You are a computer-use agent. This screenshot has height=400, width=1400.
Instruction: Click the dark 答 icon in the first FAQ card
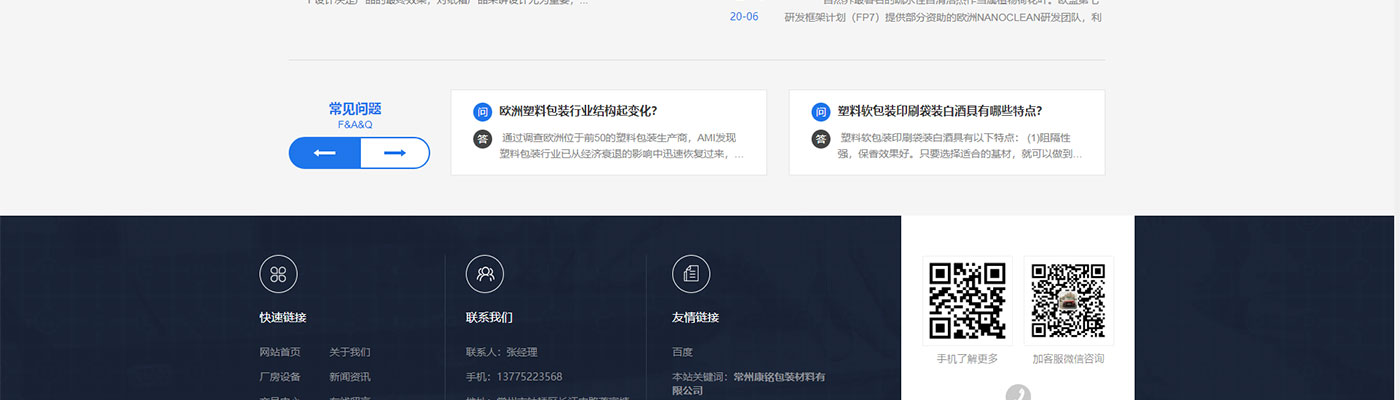point(482,139)
